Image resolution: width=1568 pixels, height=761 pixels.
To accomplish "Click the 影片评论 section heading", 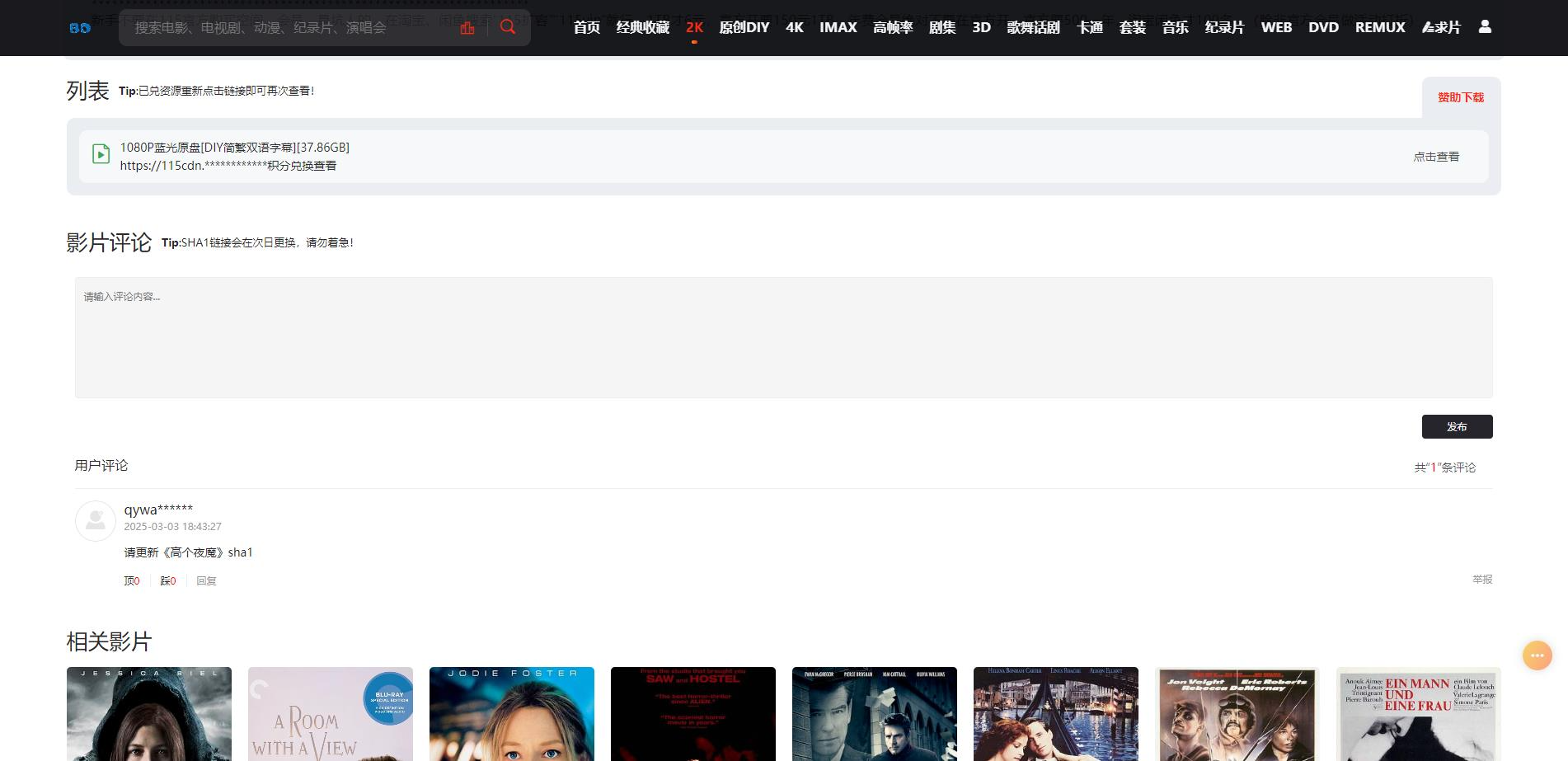I will click(109, 242).
